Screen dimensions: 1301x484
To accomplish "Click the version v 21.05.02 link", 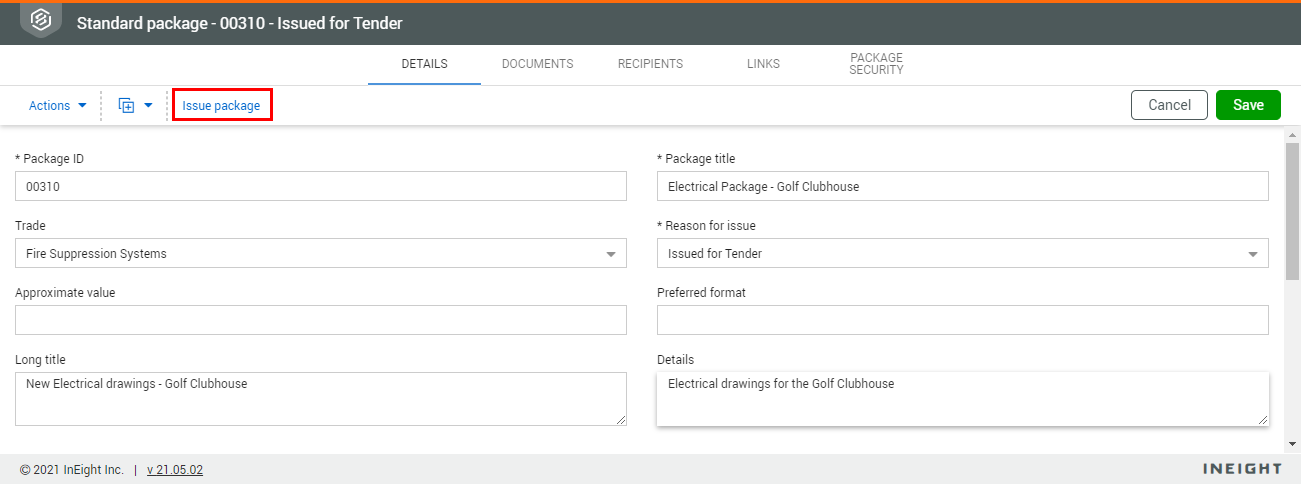I will click(x=175, y=470).
